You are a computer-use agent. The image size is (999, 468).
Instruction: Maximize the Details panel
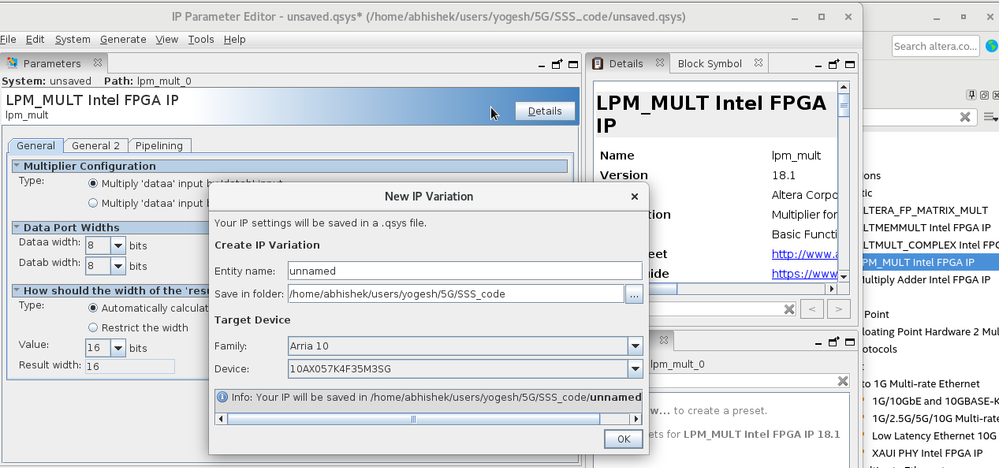tap(849, 64)
